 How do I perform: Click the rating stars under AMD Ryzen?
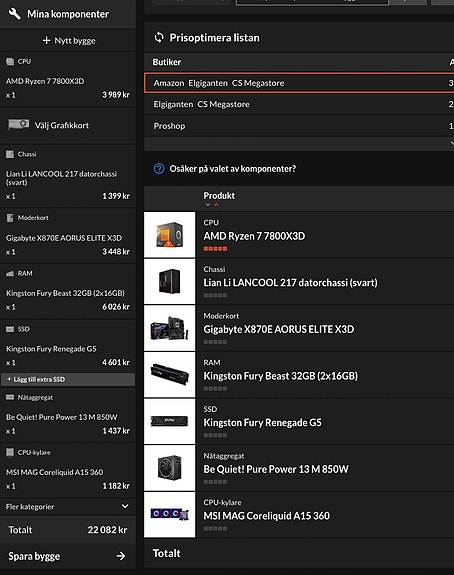pyautogui.click(x=215, y=249)
